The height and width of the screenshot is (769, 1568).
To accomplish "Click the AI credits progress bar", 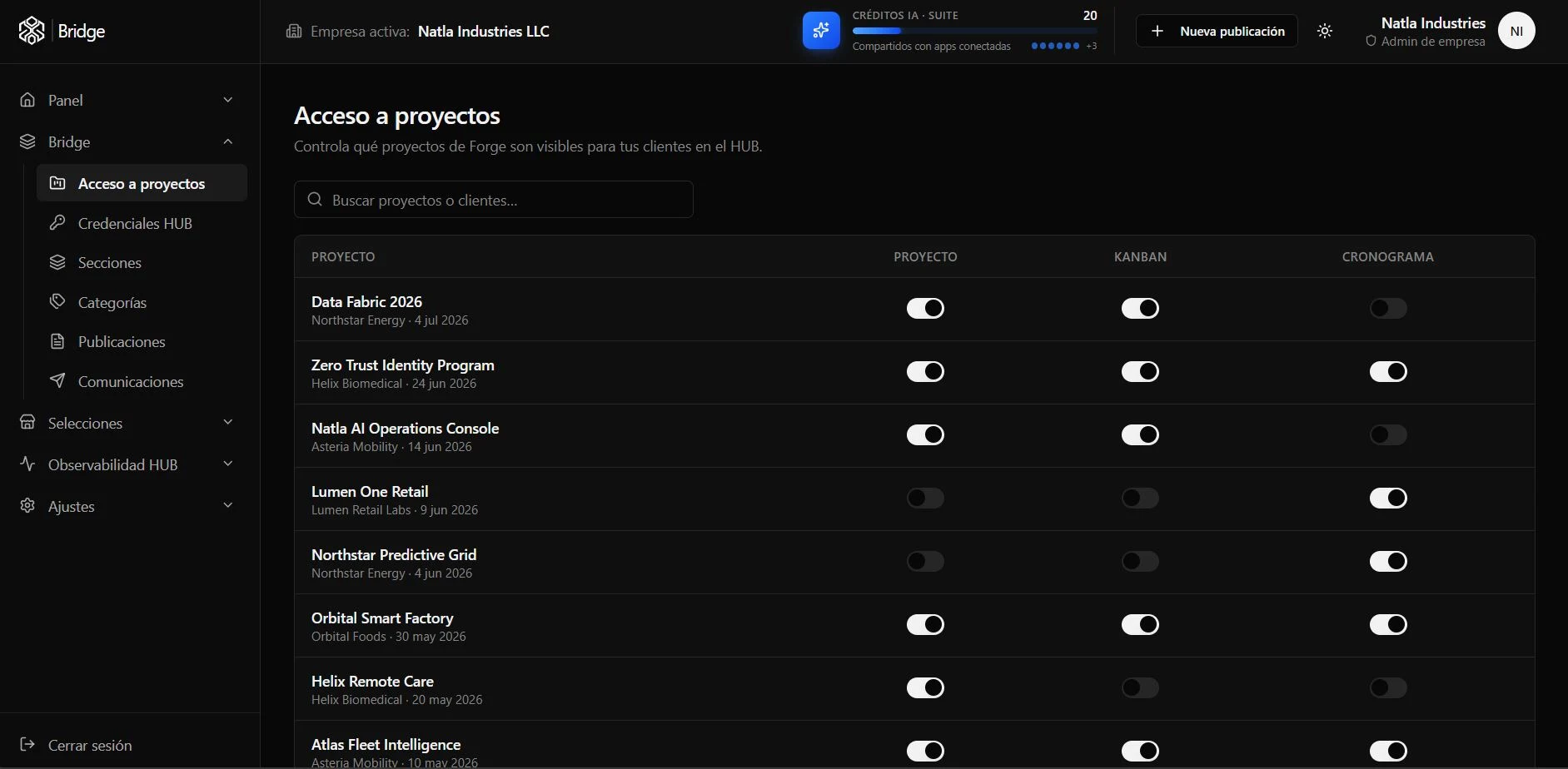I will (974, 31).
